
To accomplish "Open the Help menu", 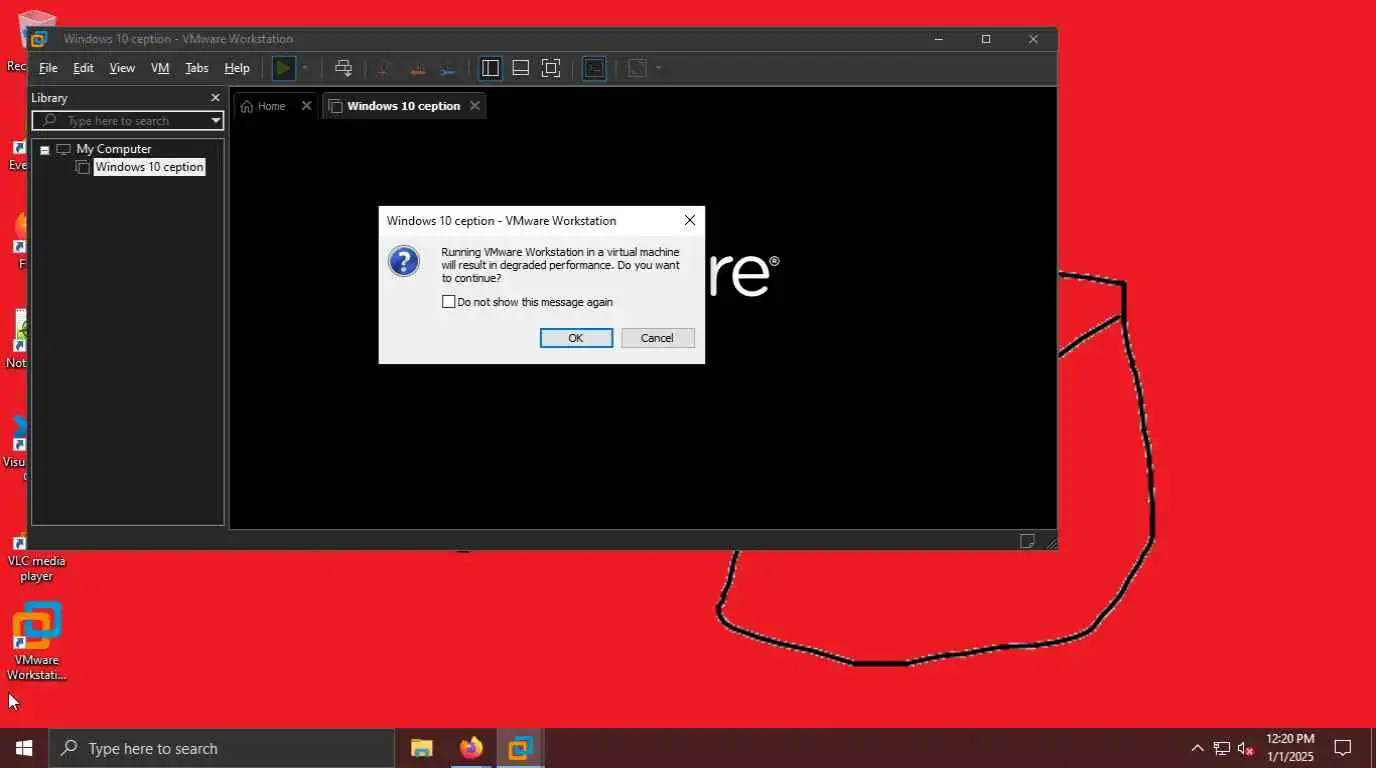I will (x=237, y=68).
